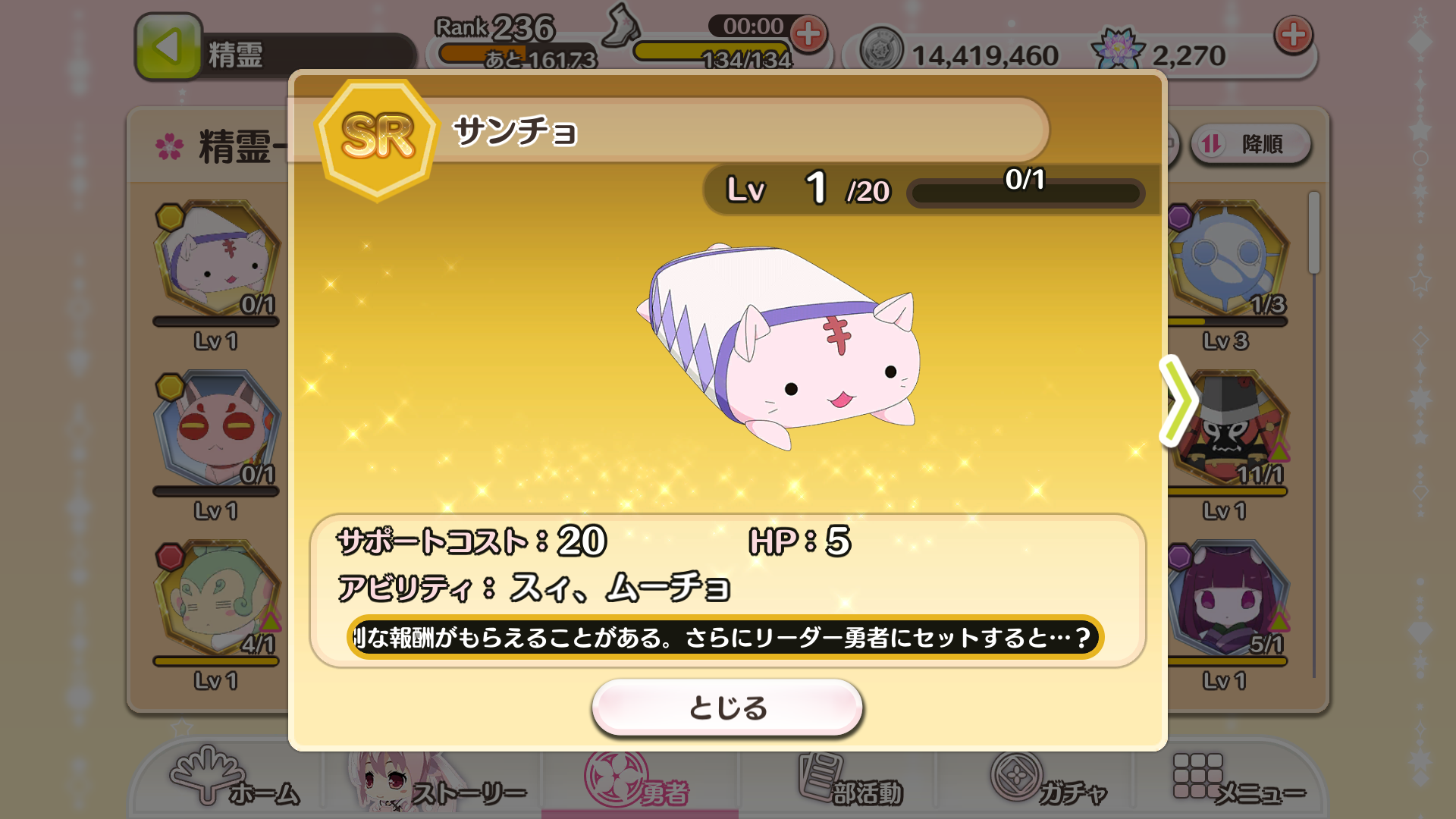This screenshot has width=1456, height=819.
Task: Tap the scrolling ability description text
Action: click(725, 637)
